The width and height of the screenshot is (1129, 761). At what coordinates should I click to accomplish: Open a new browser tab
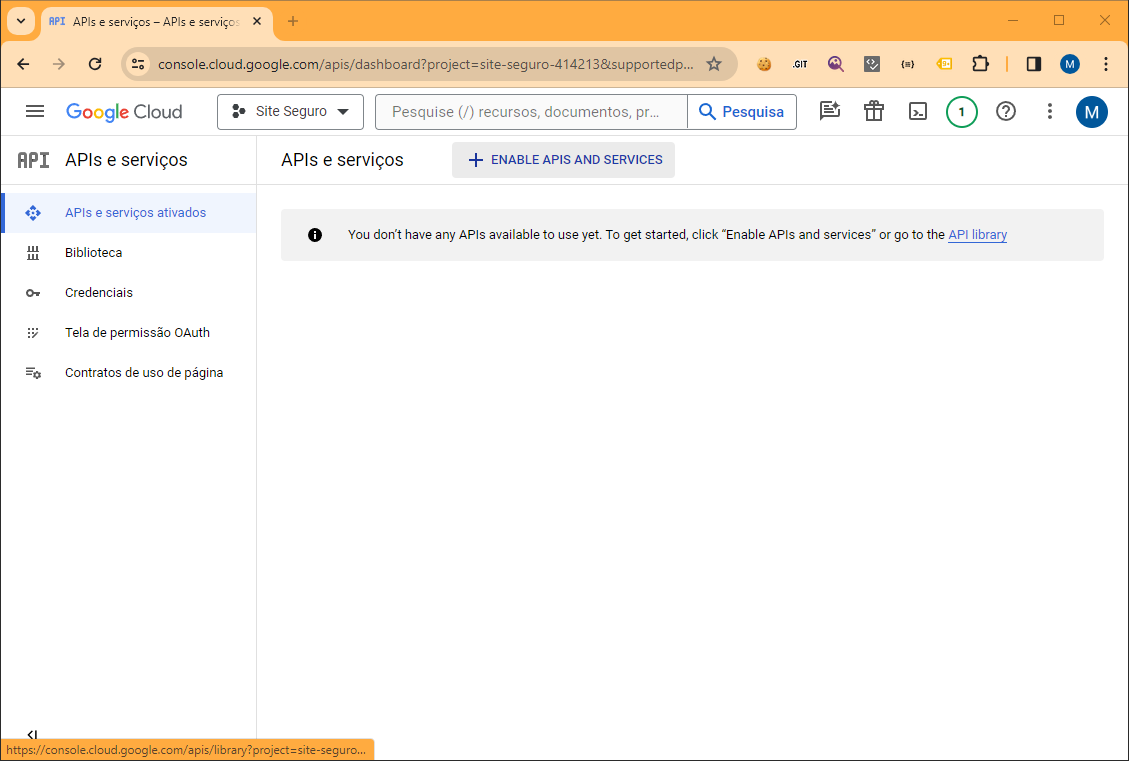292,22
